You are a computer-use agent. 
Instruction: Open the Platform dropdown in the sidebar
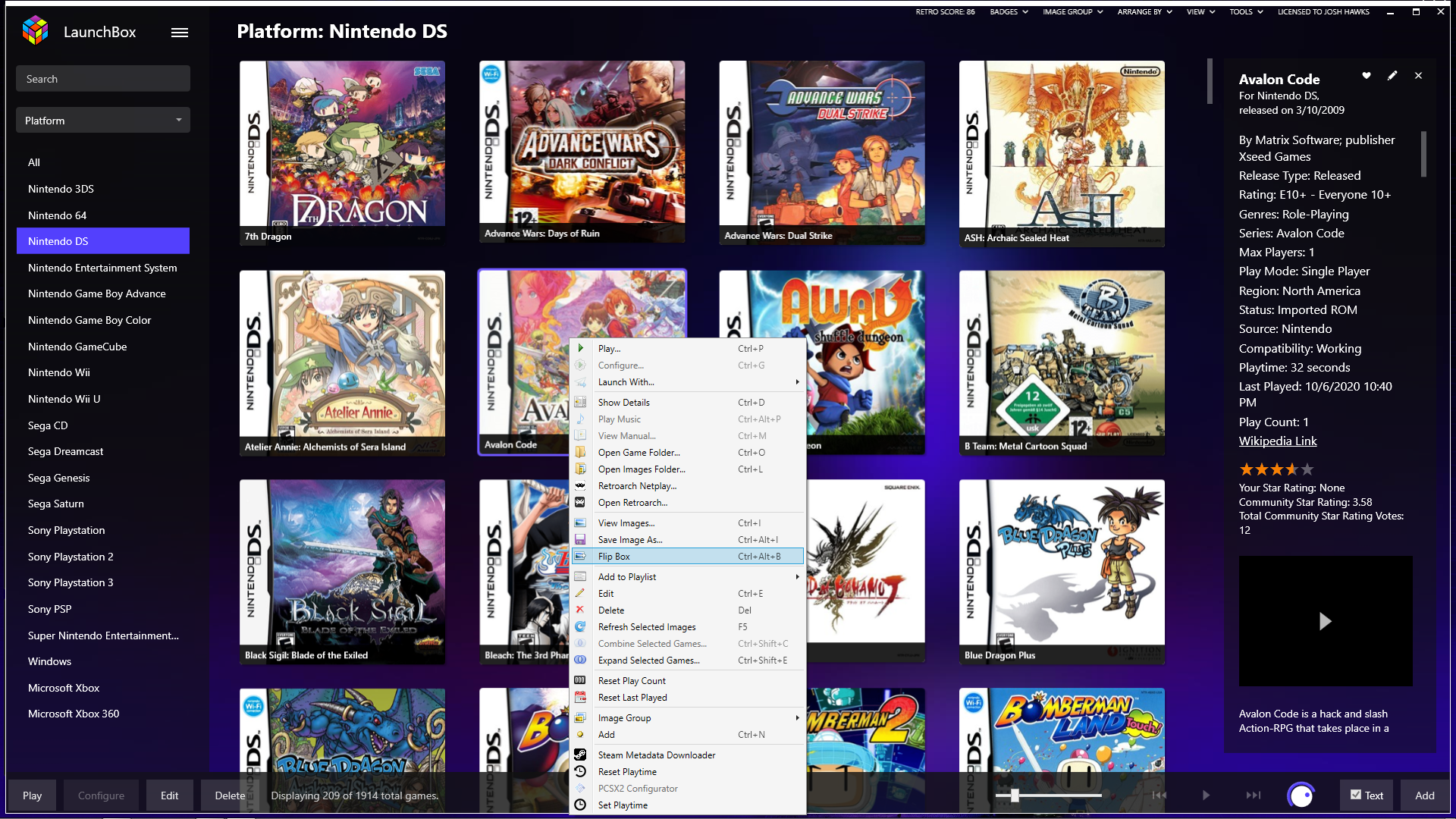click(x=103, y=120)
